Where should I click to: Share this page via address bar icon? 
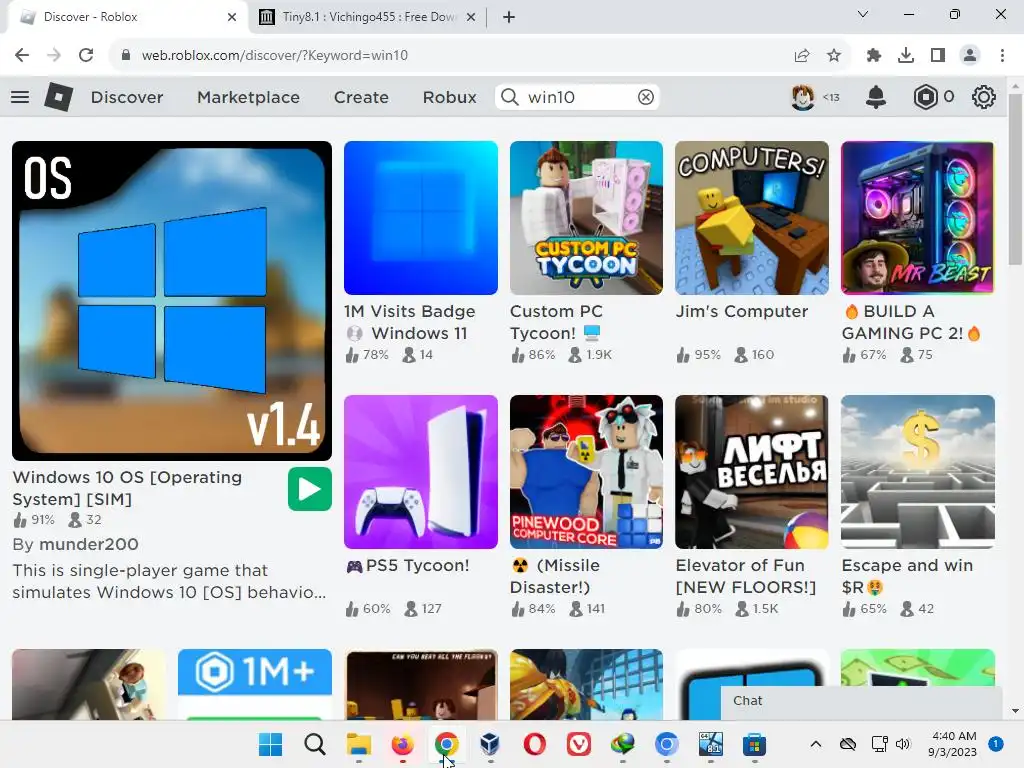802,56
